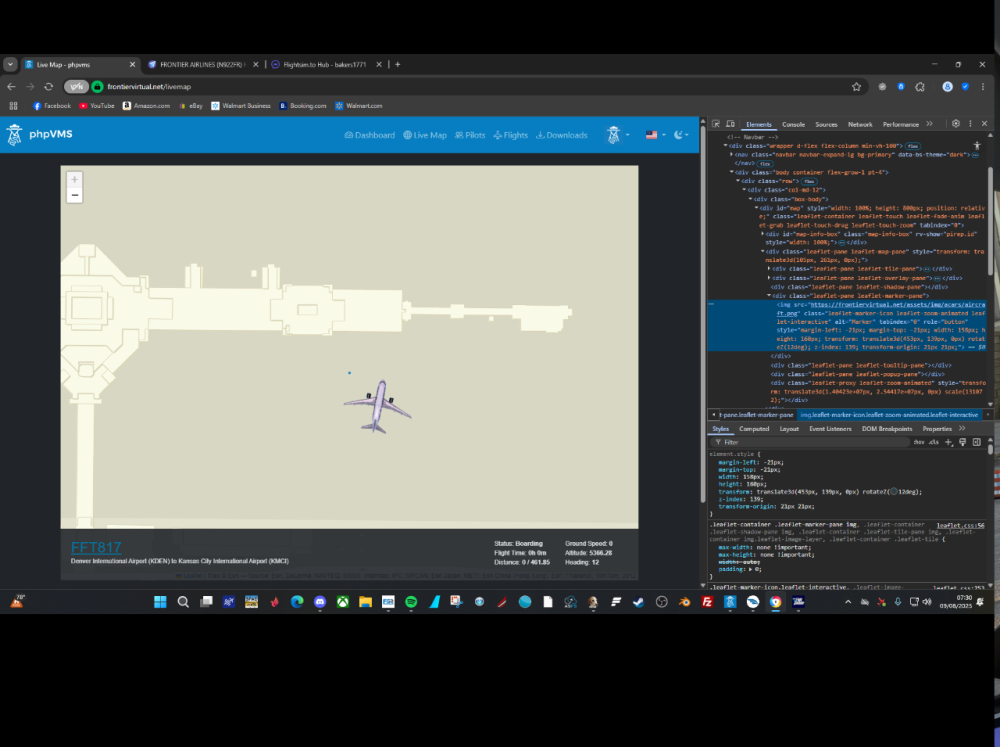Toggle element state with :hov button
Viewport: 1000px width, 747px height.
point(918,441)
